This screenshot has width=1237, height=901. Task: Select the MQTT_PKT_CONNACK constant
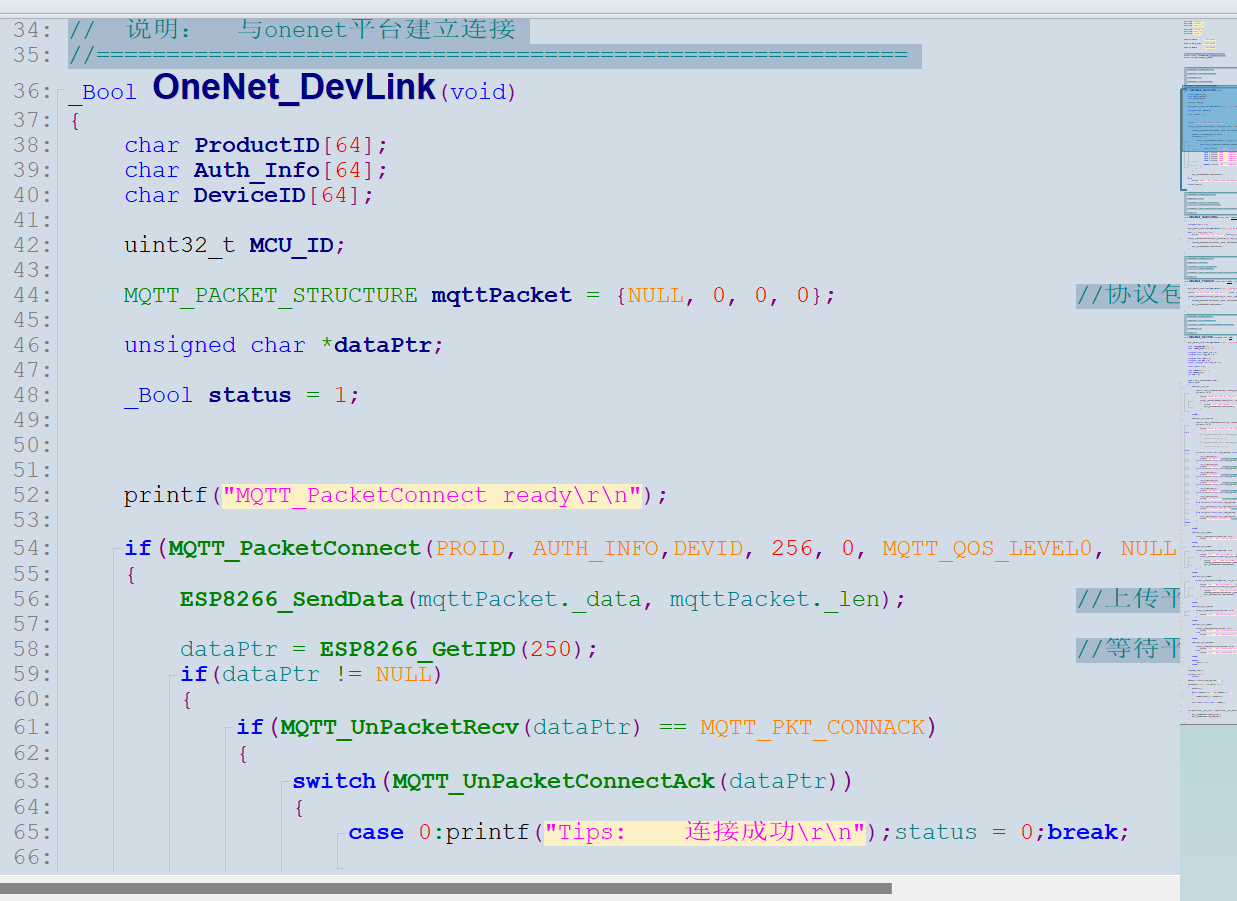[x=812, y=727]
